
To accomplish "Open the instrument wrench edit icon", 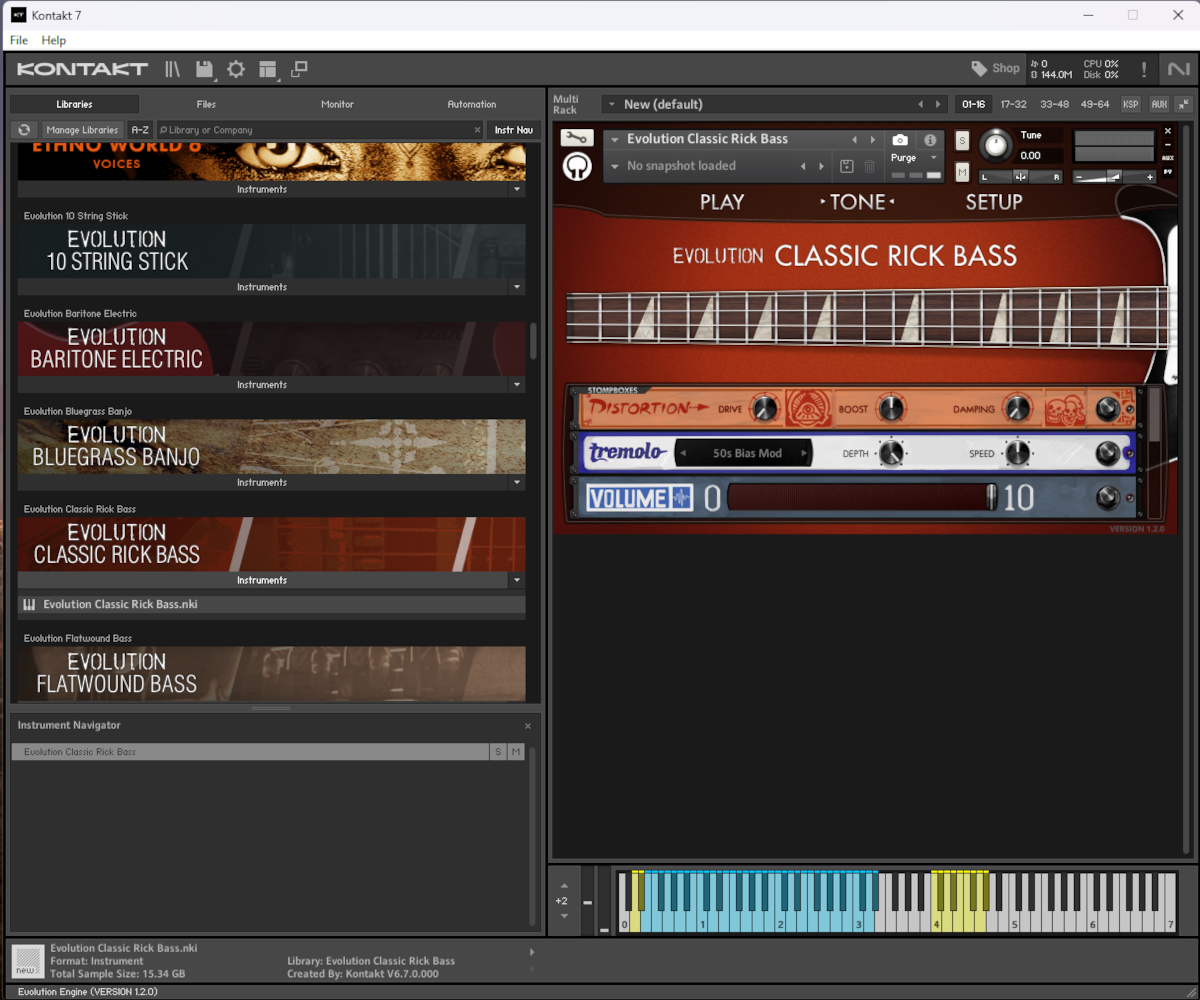I will click(577, 138).
